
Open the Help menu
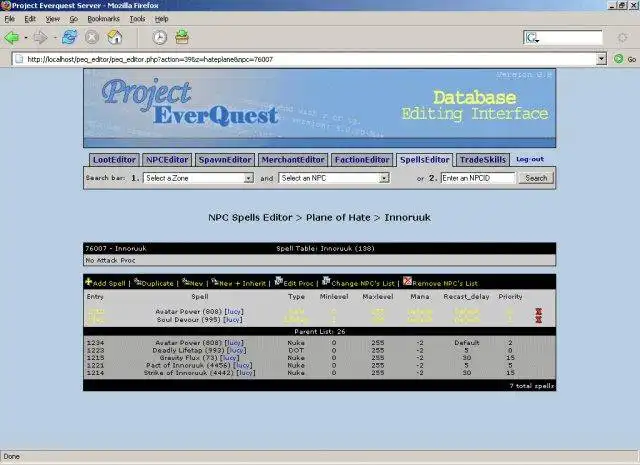tap(161, 19)
